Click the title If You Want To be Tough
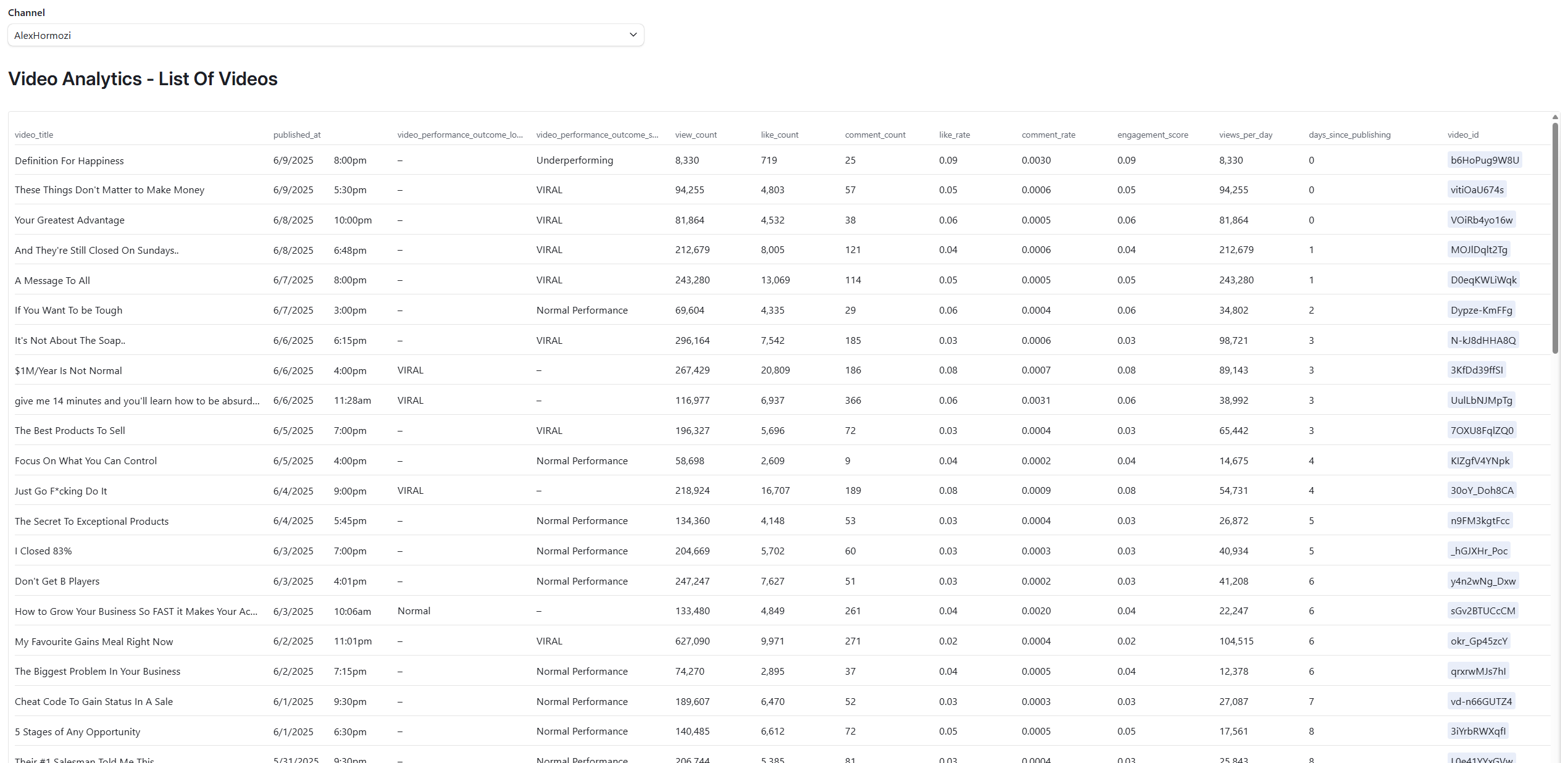Viewport: 1568px width, 763px height. pyautogui.click(x=69, y=311)
